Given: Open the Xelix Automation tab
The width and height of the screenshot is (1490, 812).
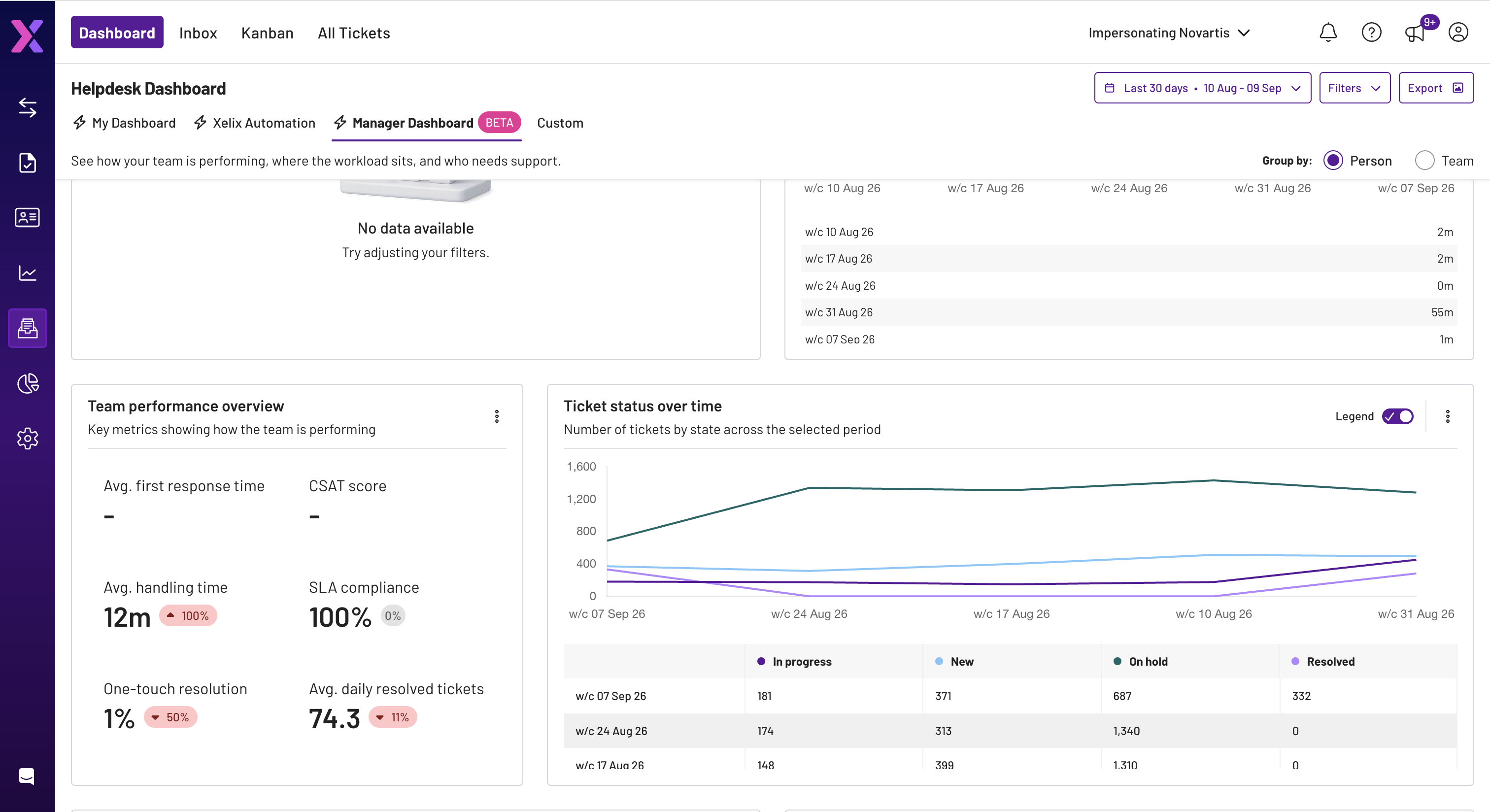Looking at the screenshot, I should point(255,123).
